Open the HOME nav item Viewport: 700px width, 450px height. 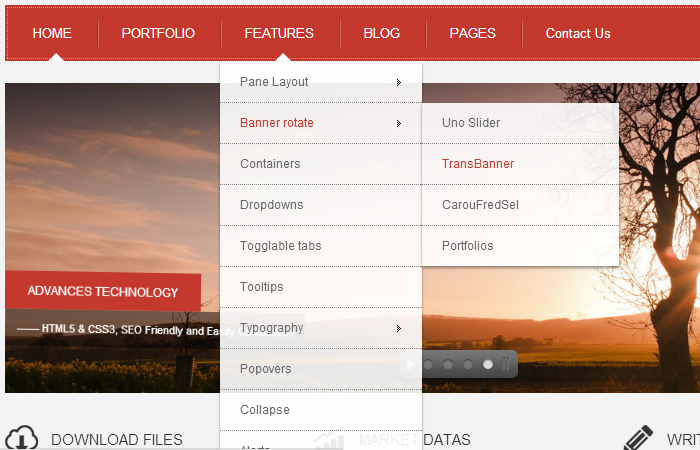click(x=52, y=33)
